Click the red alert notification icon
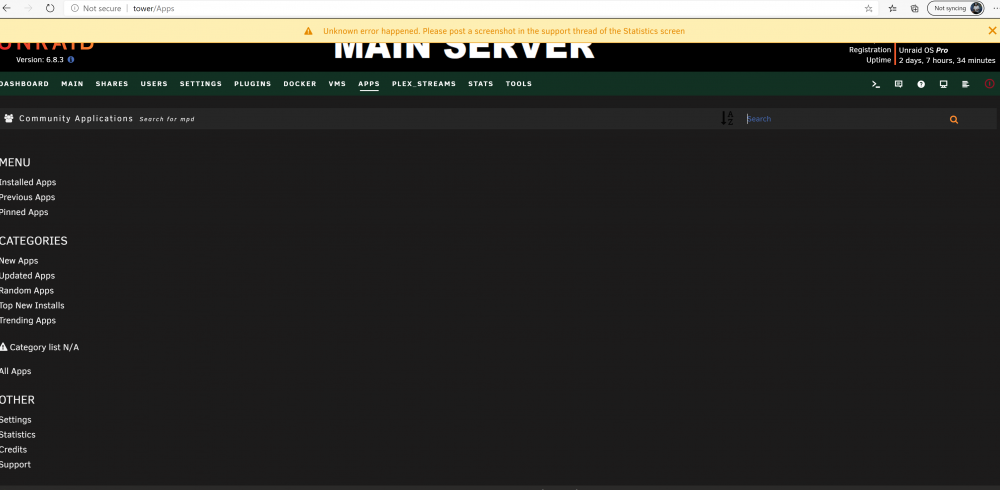Viewport: 1000px width, 490px height. coord(990,84)
